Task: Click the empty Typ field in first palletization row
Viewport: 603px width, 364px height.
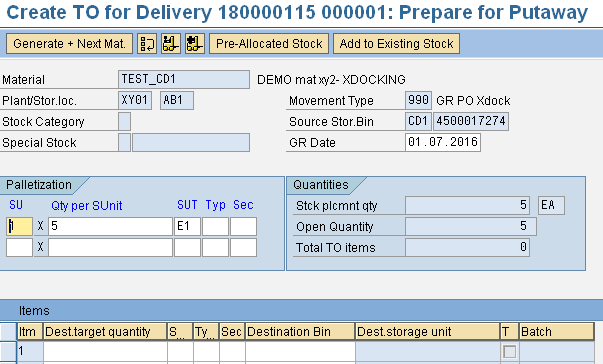Action: tap(215, 226)
